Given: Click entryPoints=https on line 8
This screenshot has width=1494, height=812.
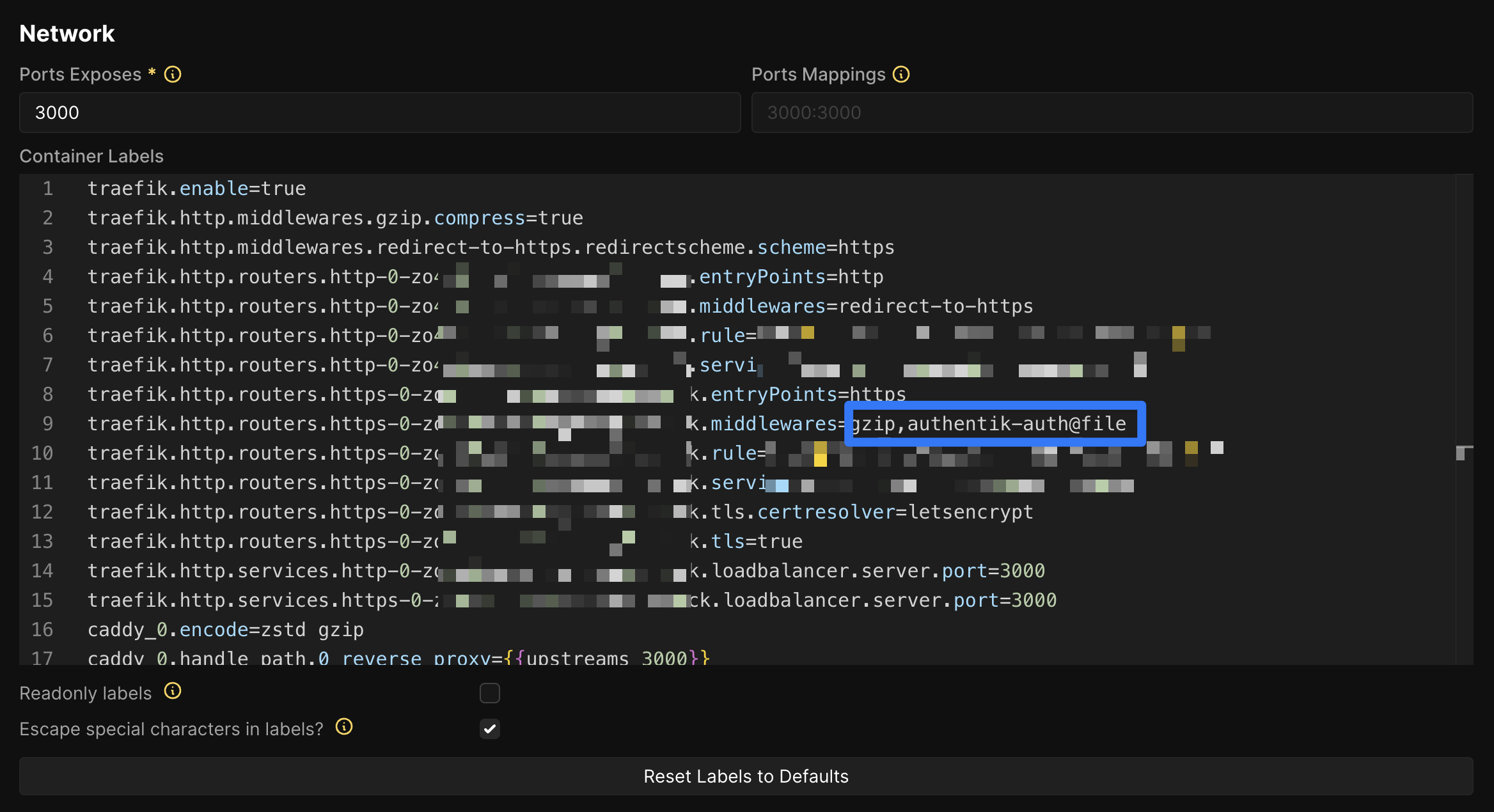Looking at the screenshot, I should (x=808, y=394).
